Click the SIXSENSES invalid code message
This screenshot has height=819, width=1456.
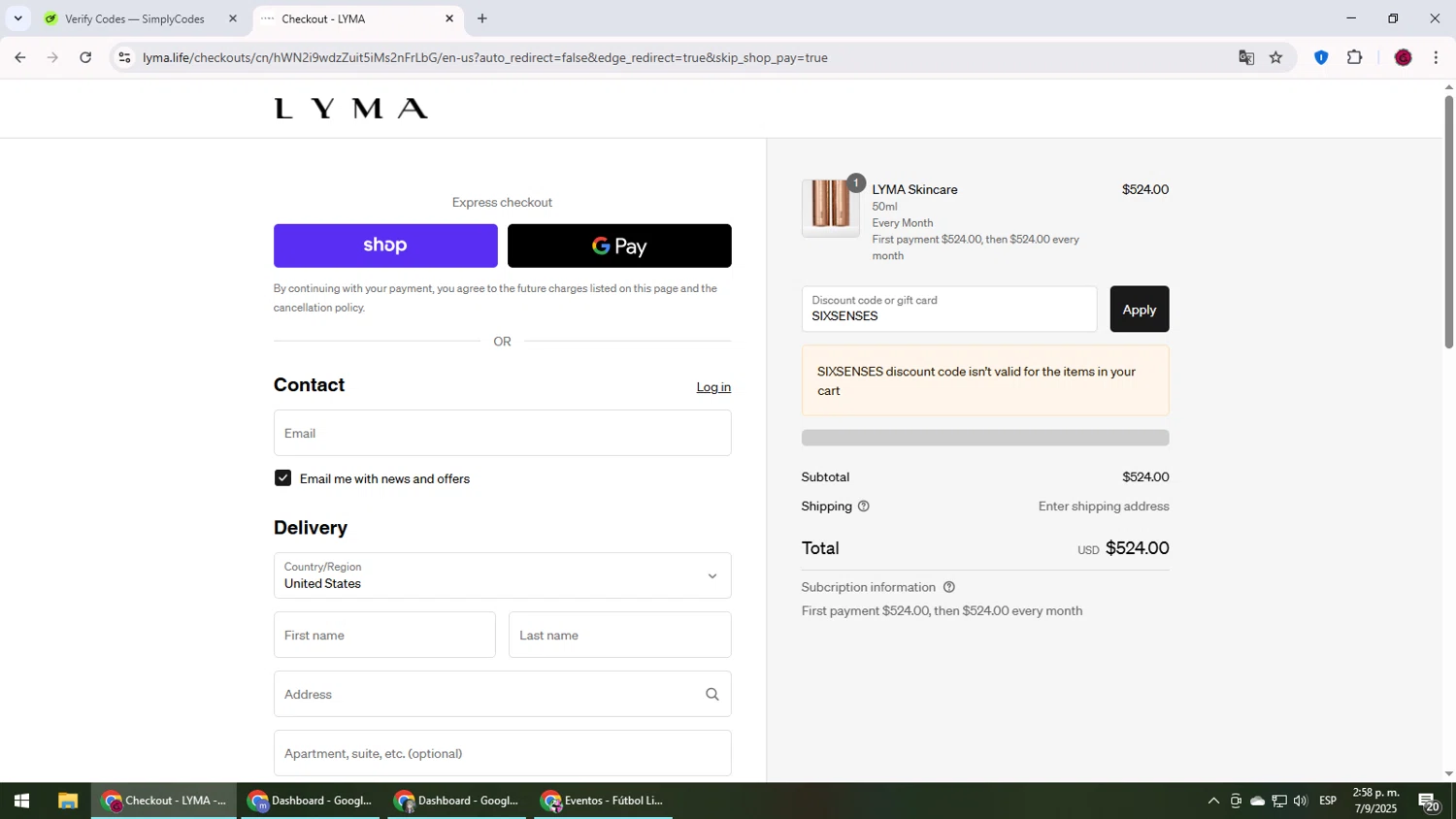click(985, 380)
